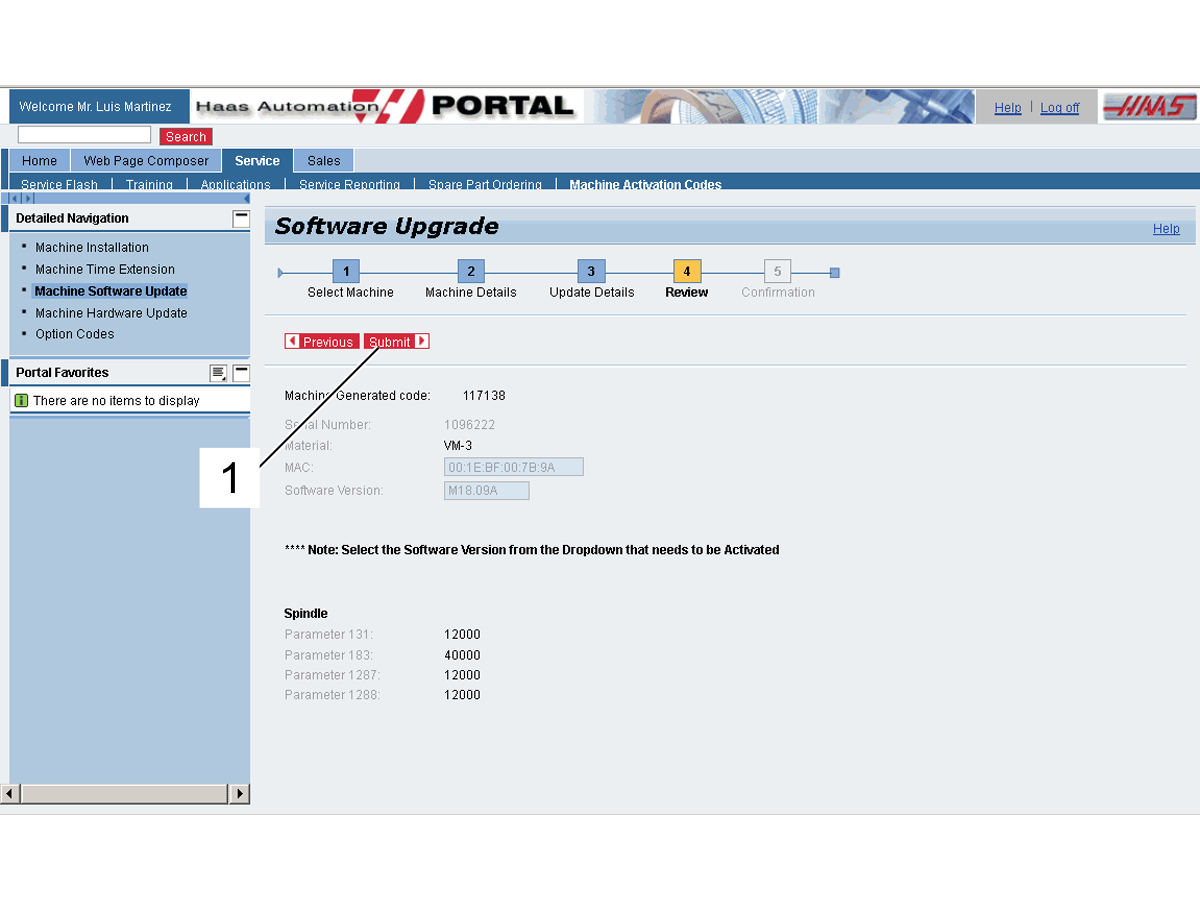
Task: Click the Help link beside Software Upgrade
Action: [x=1166, y=229]
